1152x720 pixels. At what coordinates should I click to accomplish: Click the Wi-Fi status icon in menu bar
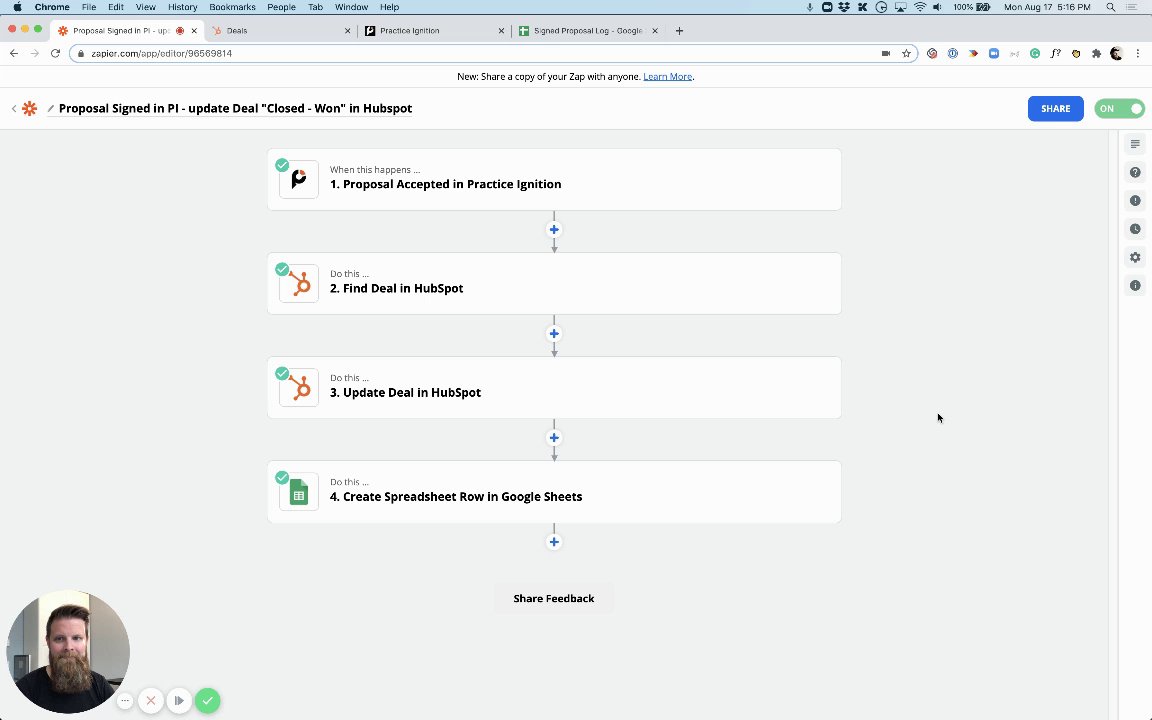(x=920, y=7)
